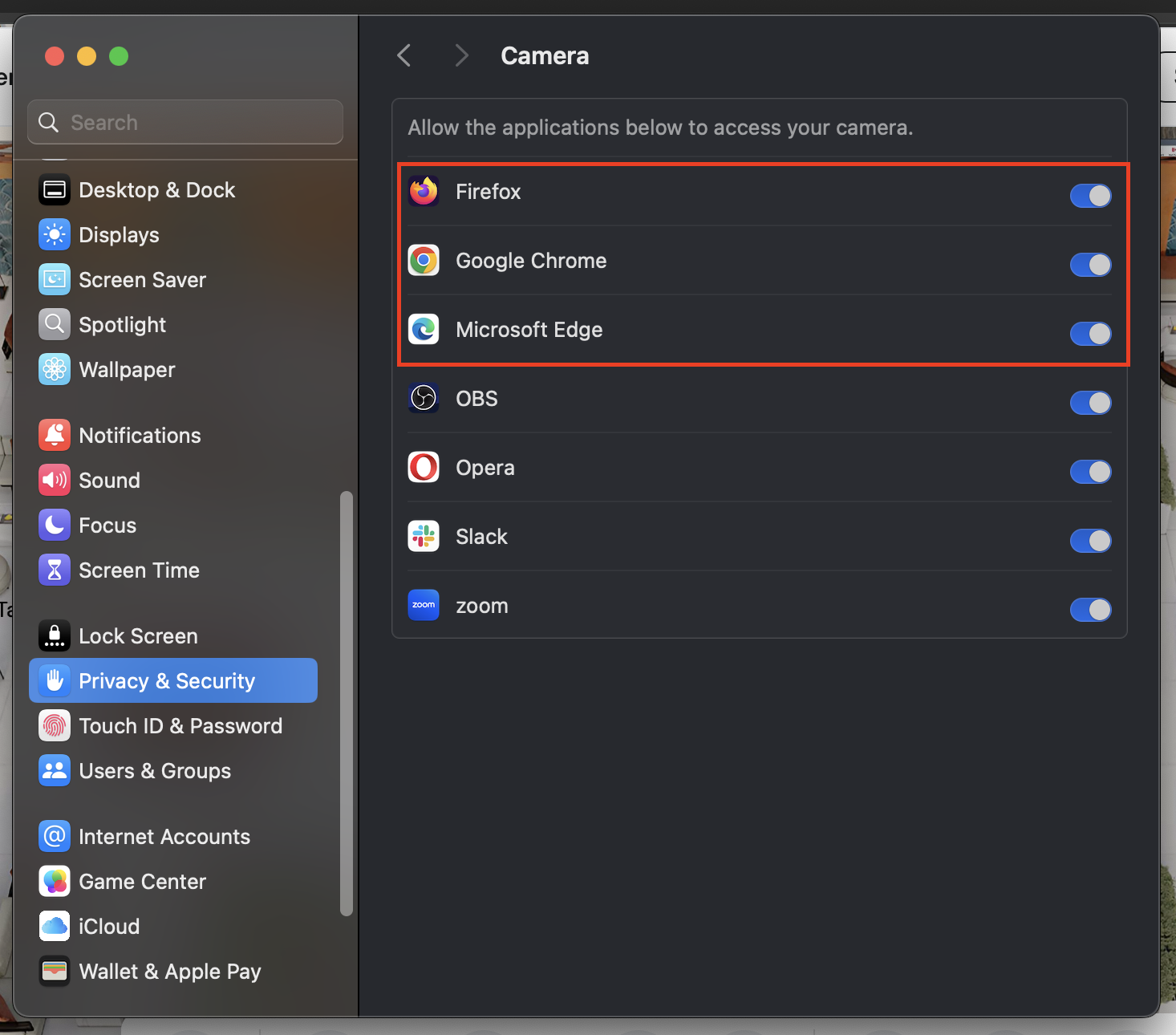Screen dimensions: 1176x1035
Task: Select Lock Screen in the sidebar
Action: point(138,636)
